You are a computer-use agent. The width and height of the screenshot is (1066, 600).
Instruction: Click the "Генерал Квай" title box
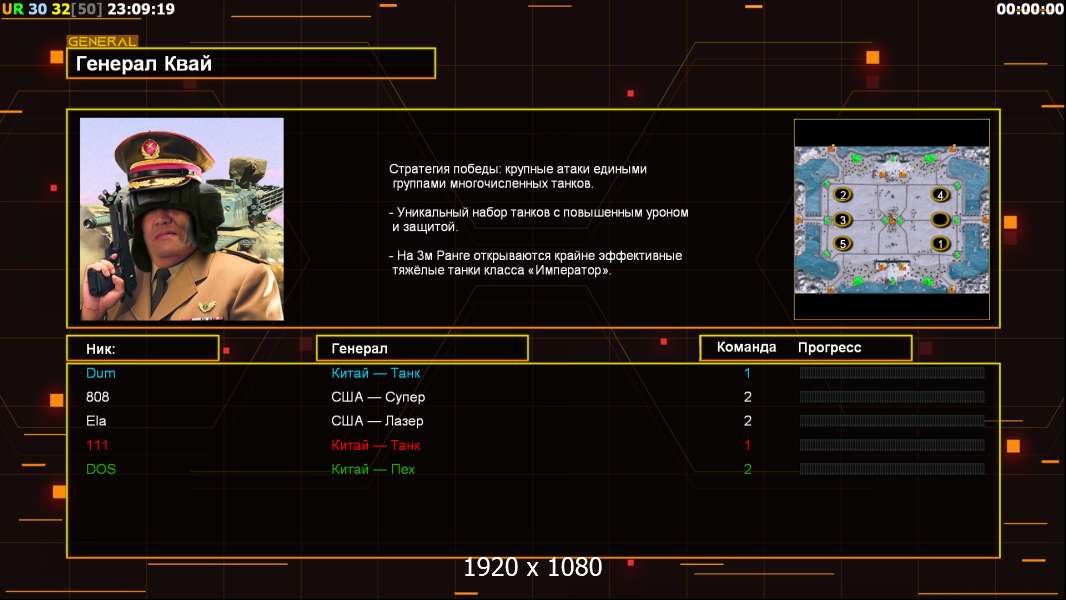point(251,63)
